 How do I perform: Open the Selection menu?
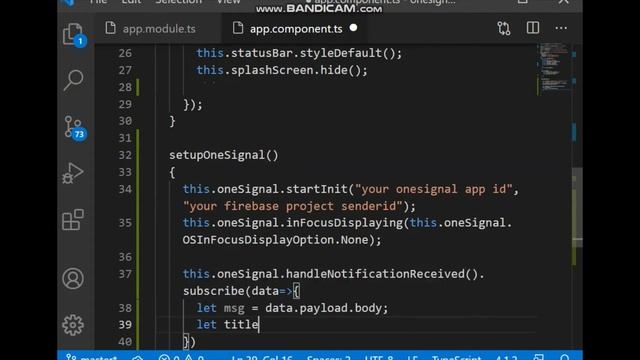click(178, 2)
